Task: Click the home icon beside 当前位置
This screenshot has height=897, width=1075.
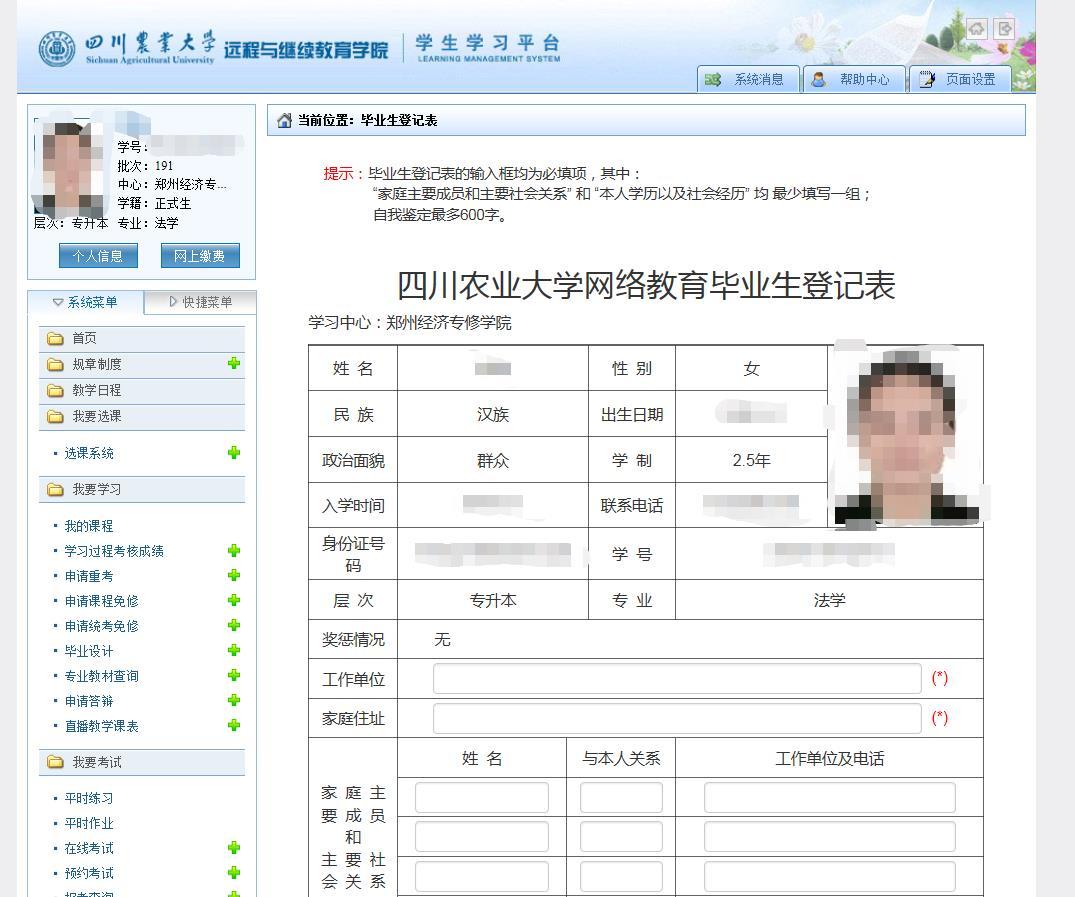Action: (x=284, y=121)
